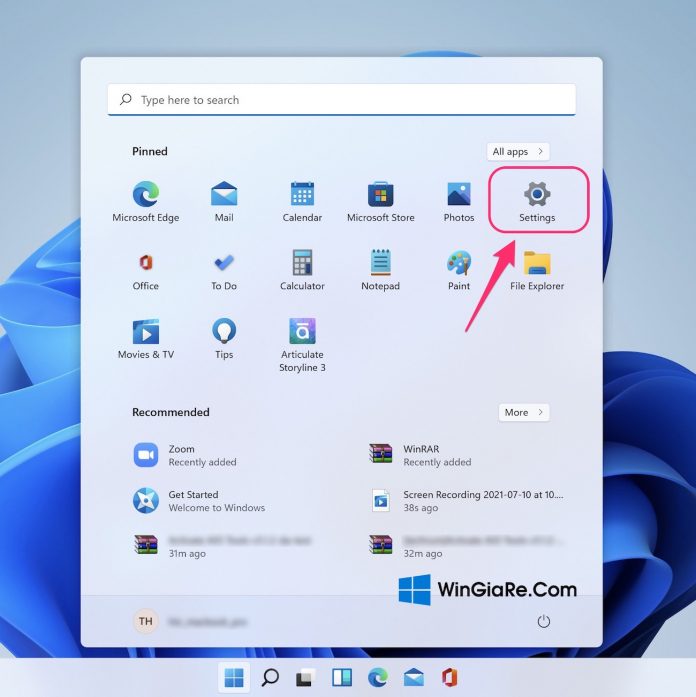Open the Paint app

coord(459,264)
